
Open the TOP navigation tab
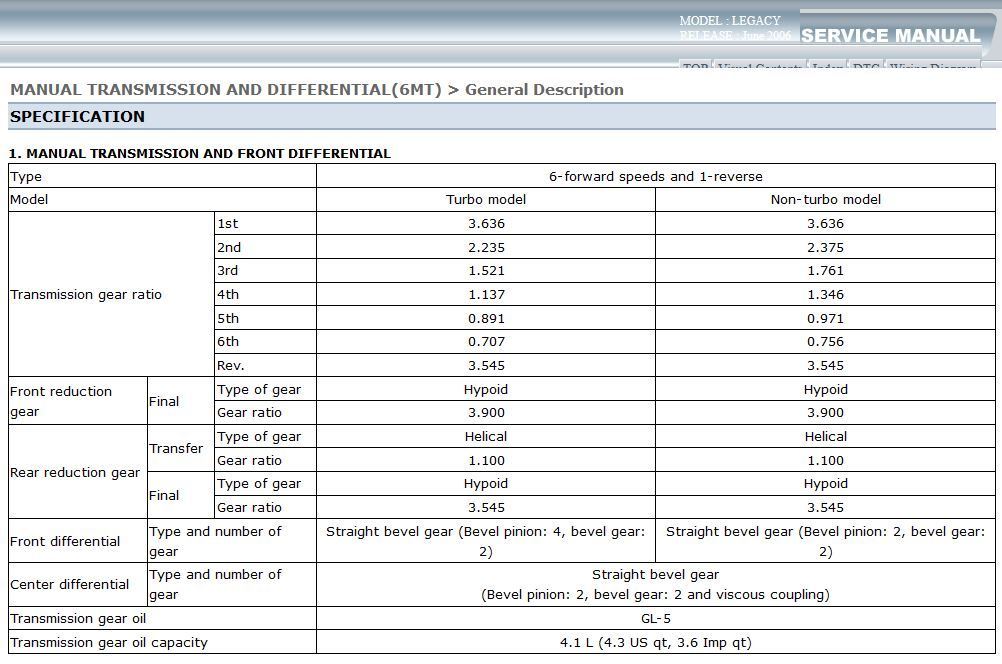click(695, 67)
